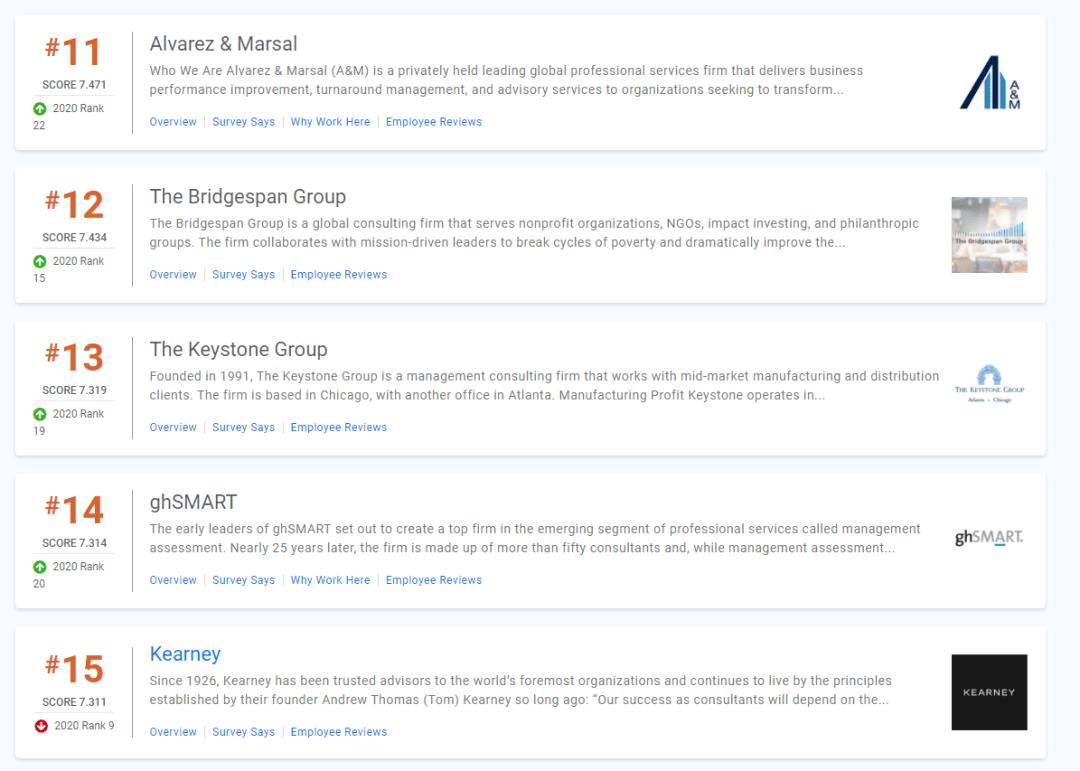
Task: Open ghSMART Why Work Here link
Action: coord(330,581)
